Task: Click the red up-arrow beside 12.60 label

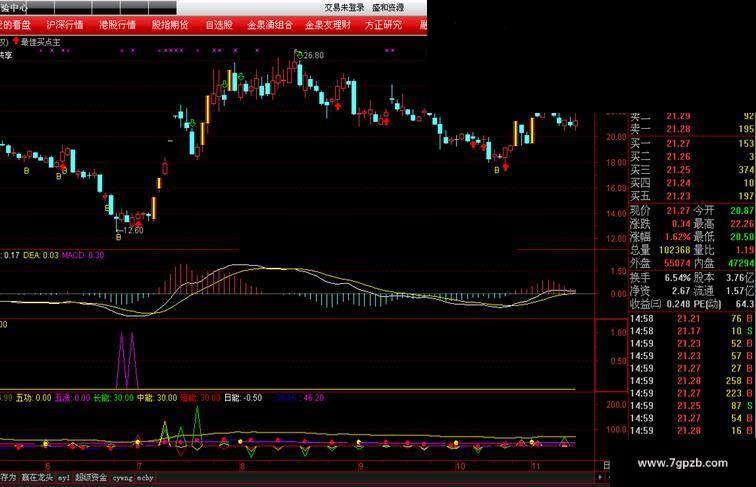Action: (139, 224)
